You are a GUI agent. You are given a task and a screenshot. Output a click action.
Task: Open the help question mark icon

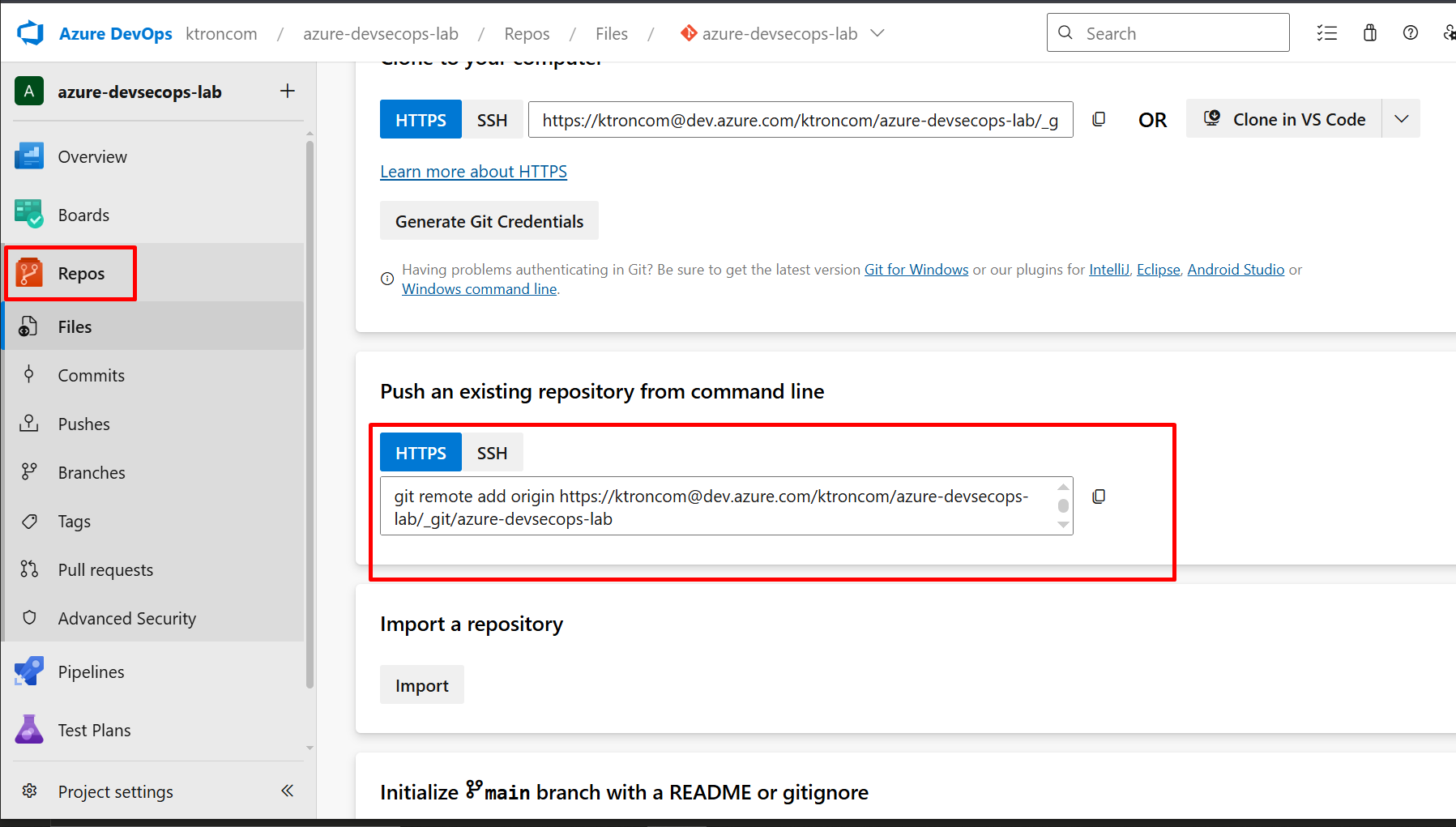(1410, 33)
